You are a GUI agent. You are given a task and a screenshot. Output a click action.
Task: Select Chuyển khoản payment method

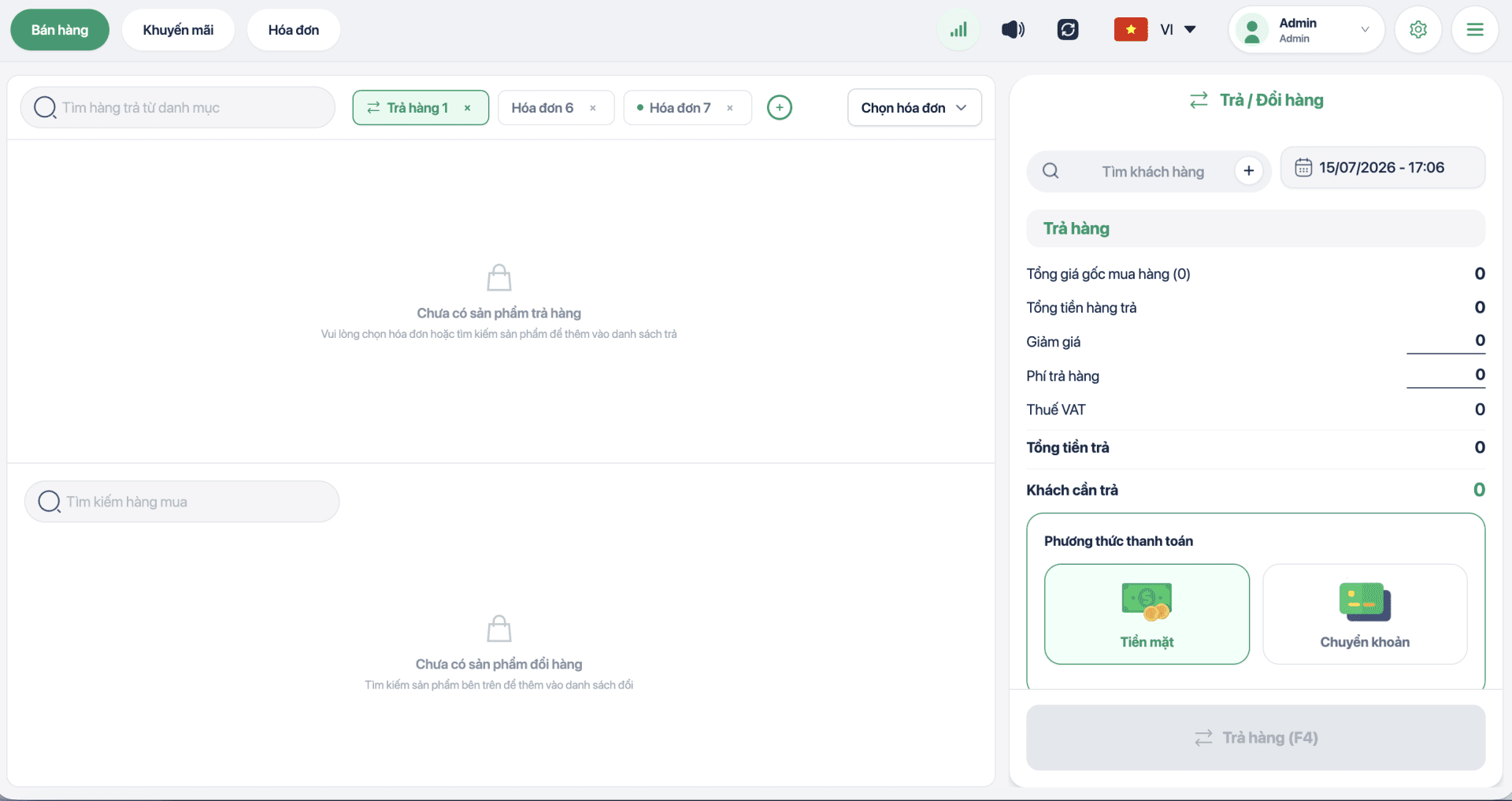1365,614
